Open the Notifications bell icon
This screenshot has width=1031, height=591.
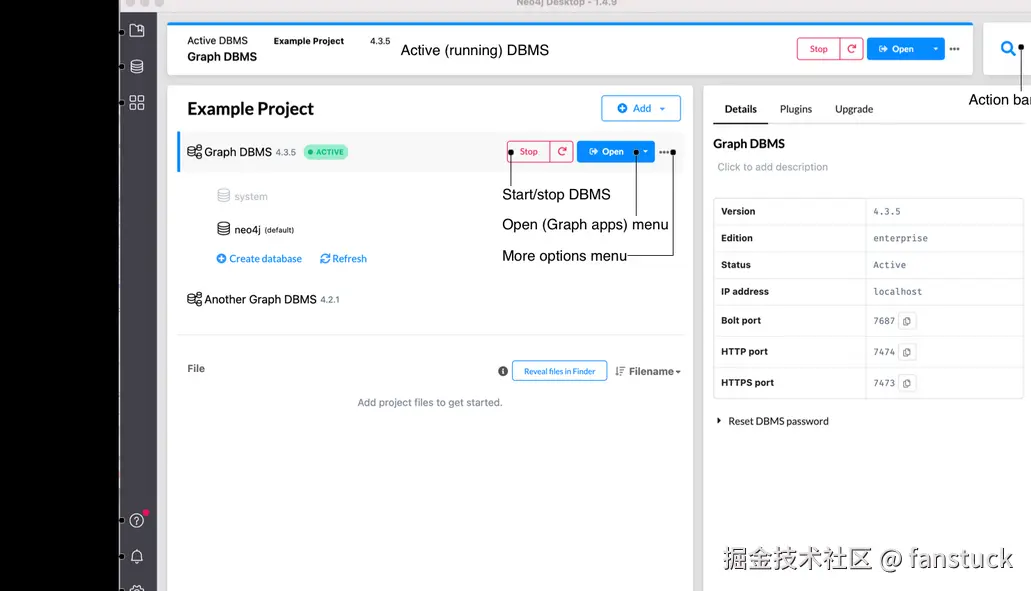(x=137, y=557)
